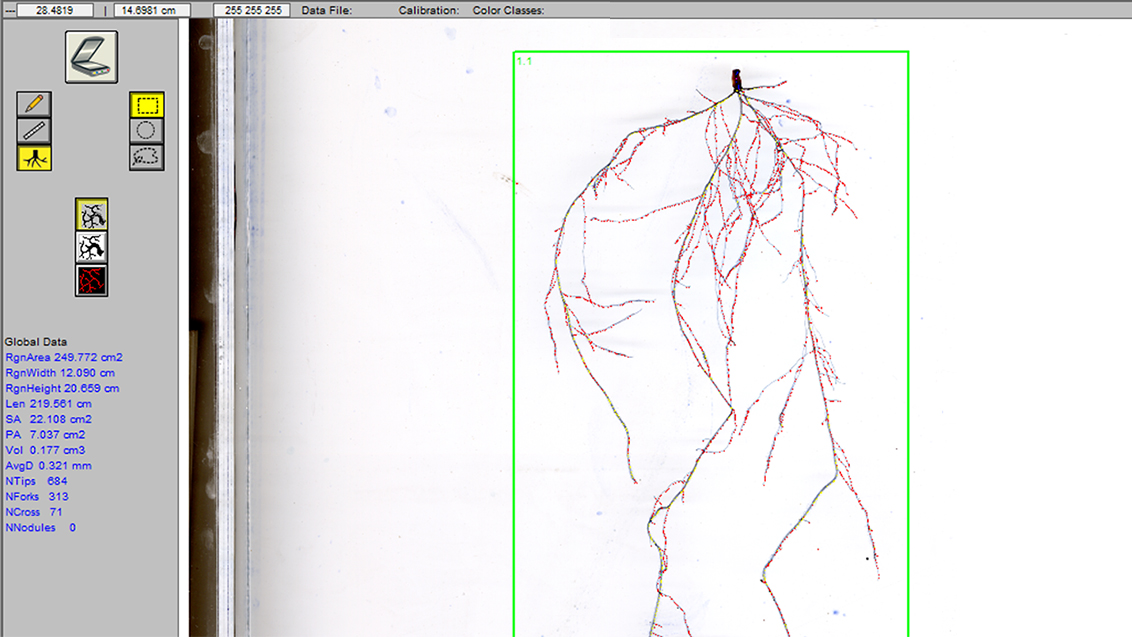Viewport: 1132px width, 637px height.
Task: Click the 28.4819 coordinate field
Action: [x=55, y=10]
